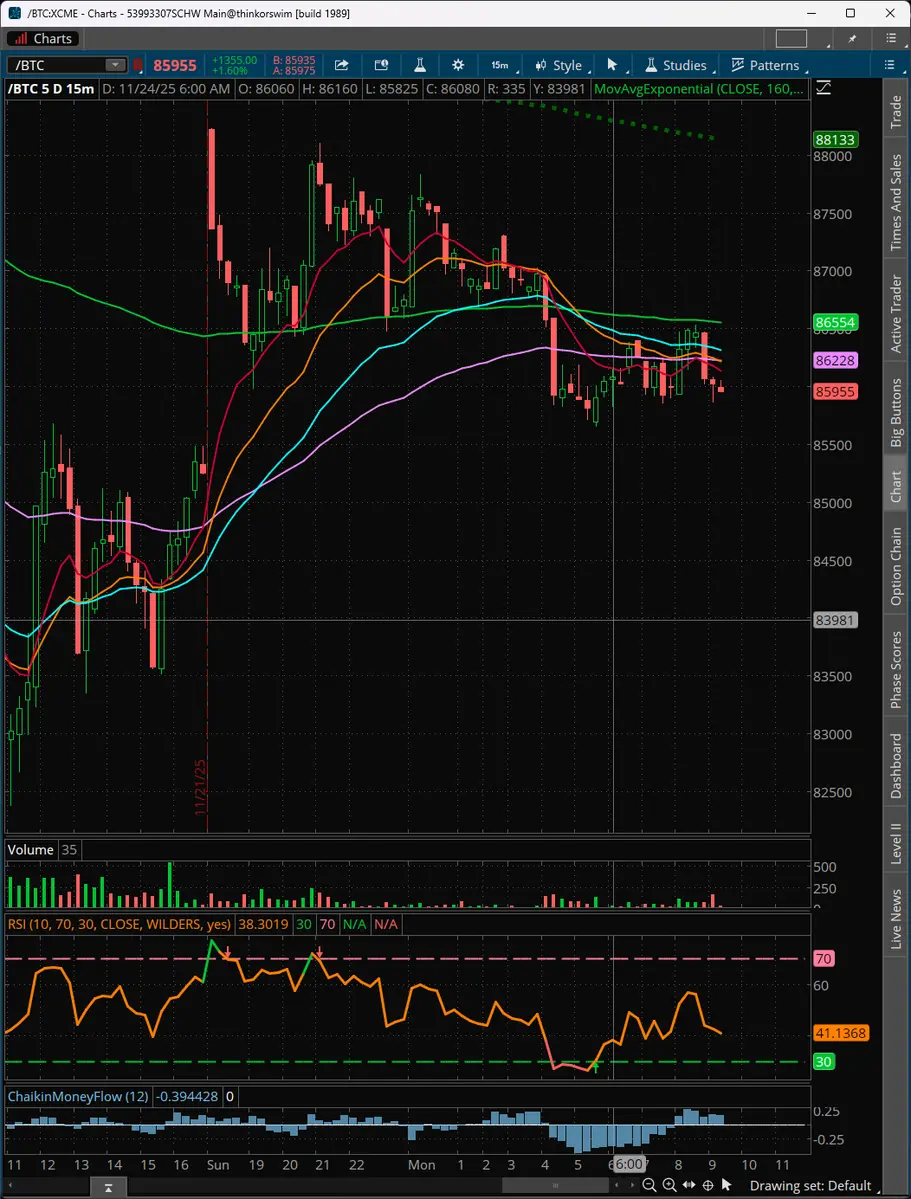This screenshot has height=1199, width=911.
Task: Click the horizontal scrollbar thumb
Action: point(555,1186)
